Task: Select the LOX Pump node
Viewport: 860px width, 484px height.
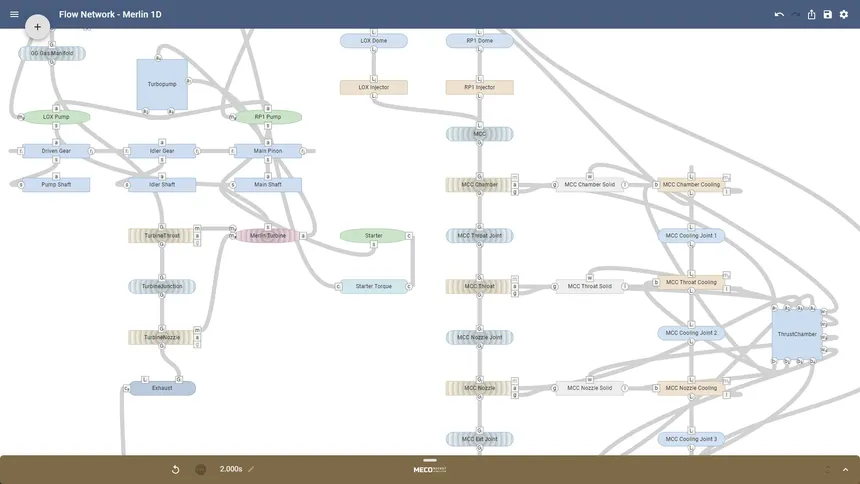Action: click(56, 117)
